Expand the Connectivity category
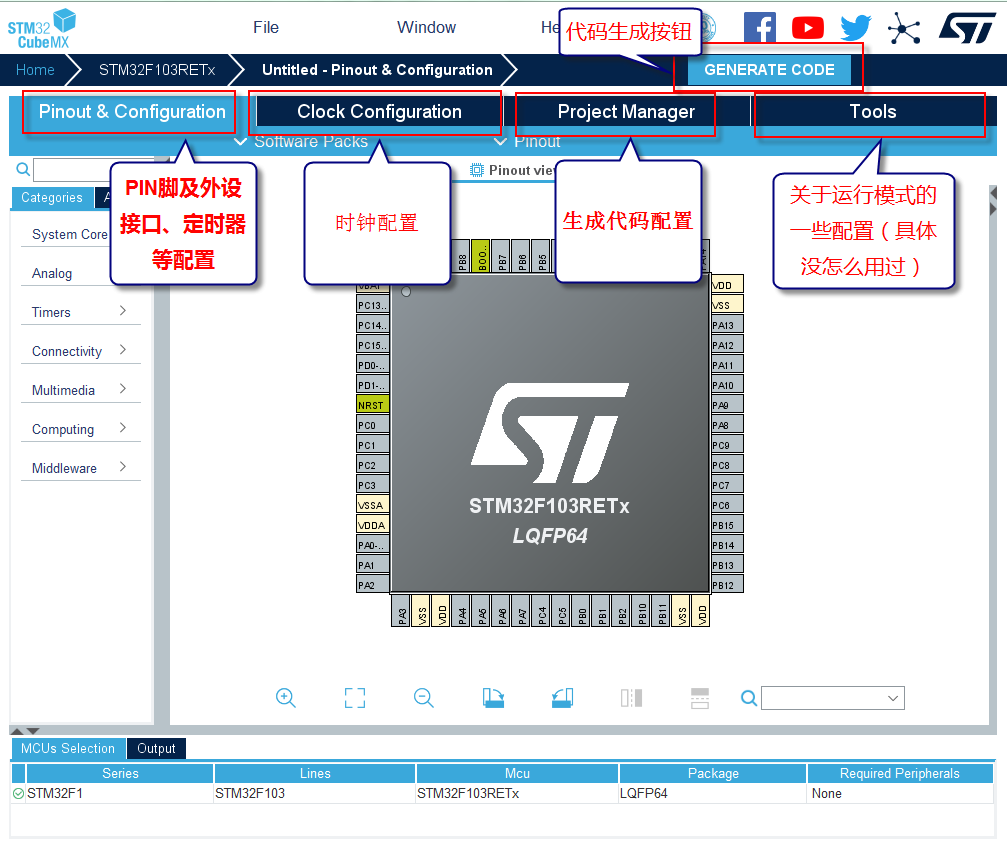 click(80, 351)
